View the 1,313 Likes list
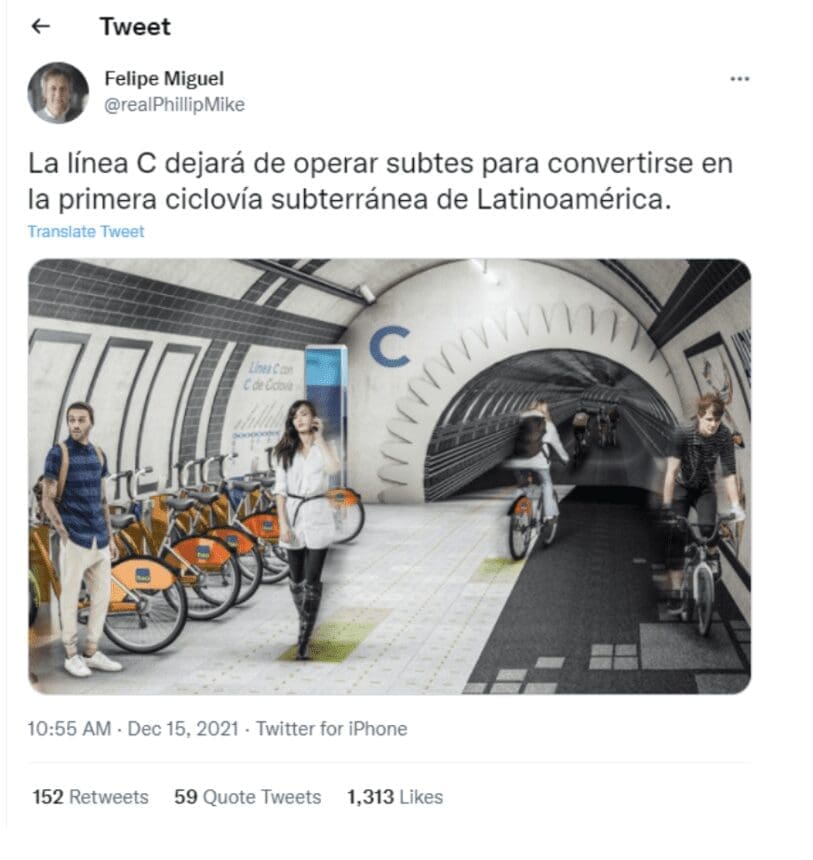 tap(395, 796)
